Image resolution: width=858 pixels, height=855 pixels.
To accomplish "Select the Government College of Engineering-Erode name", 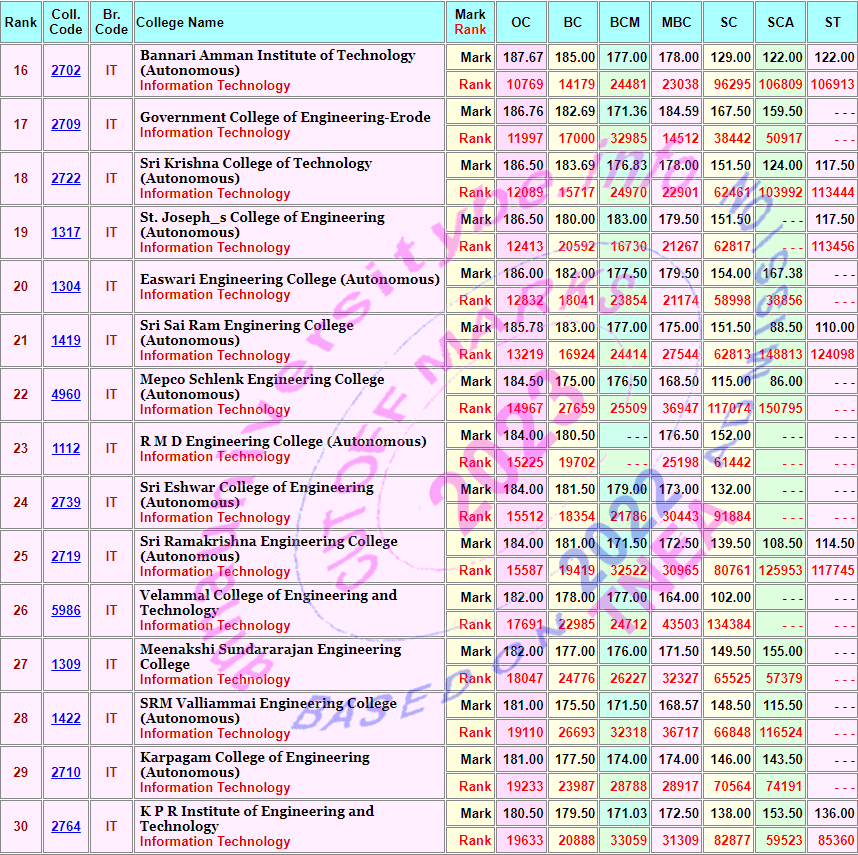I will point(285,117).
